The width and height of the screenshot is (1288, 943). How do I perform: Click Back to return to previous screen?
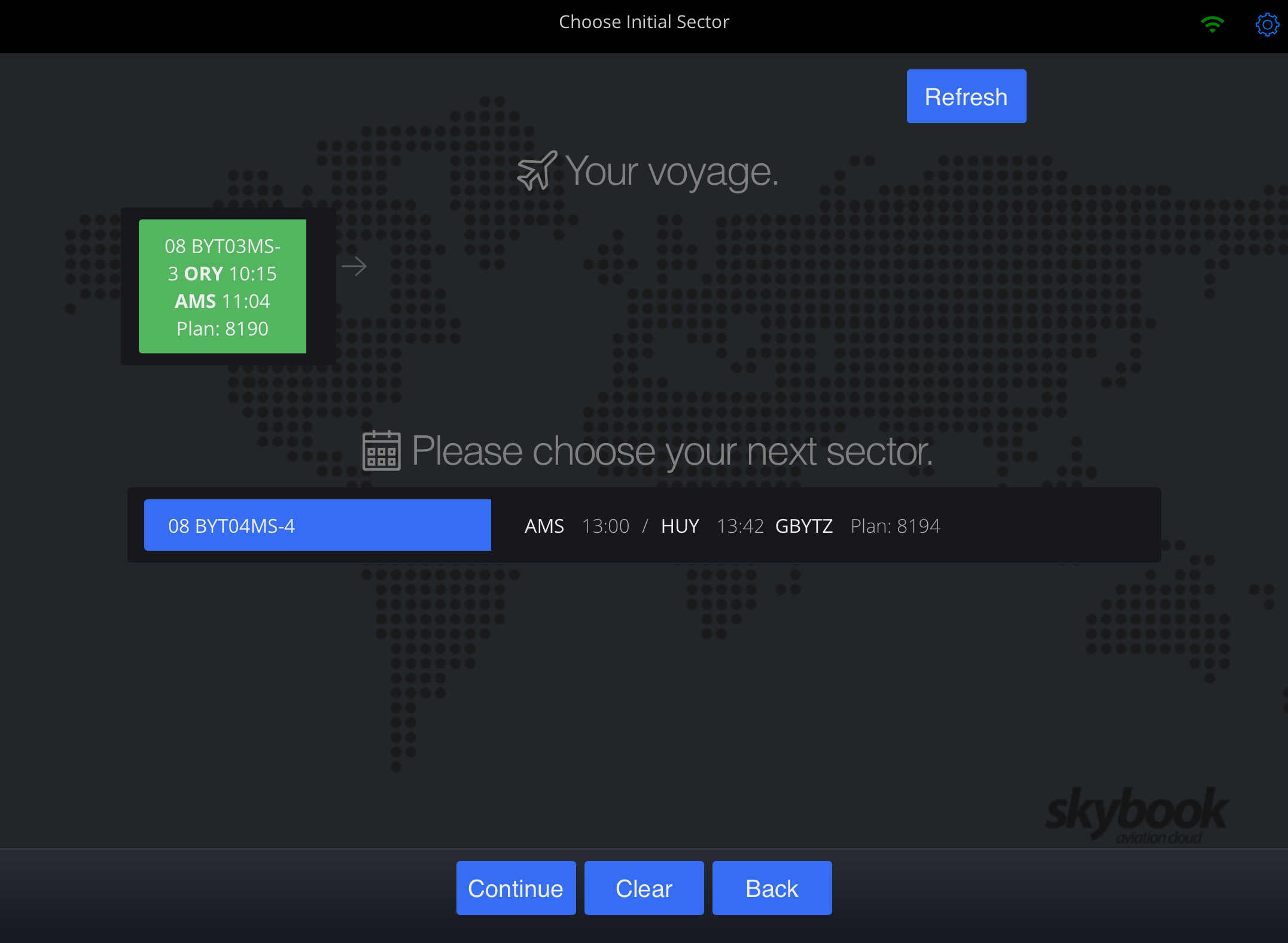click(x=772, y=886)
